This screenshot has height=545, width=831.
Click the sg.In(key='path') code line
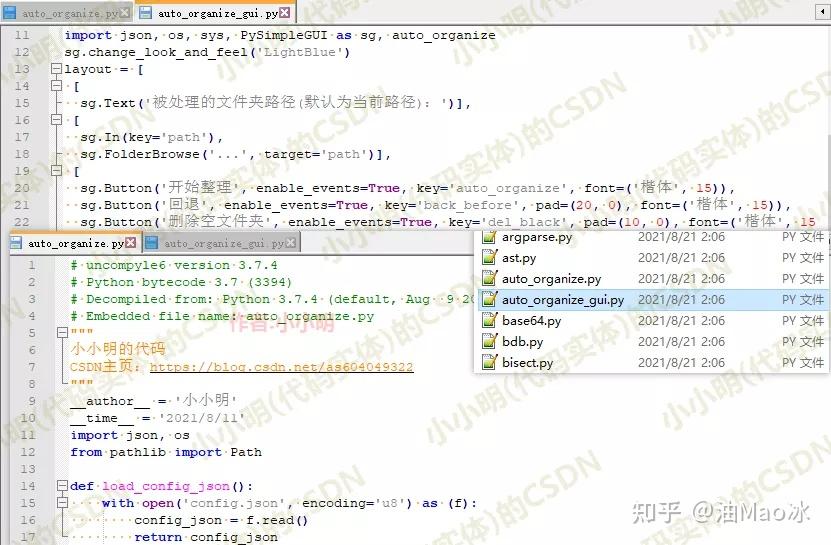pos(152,137)
